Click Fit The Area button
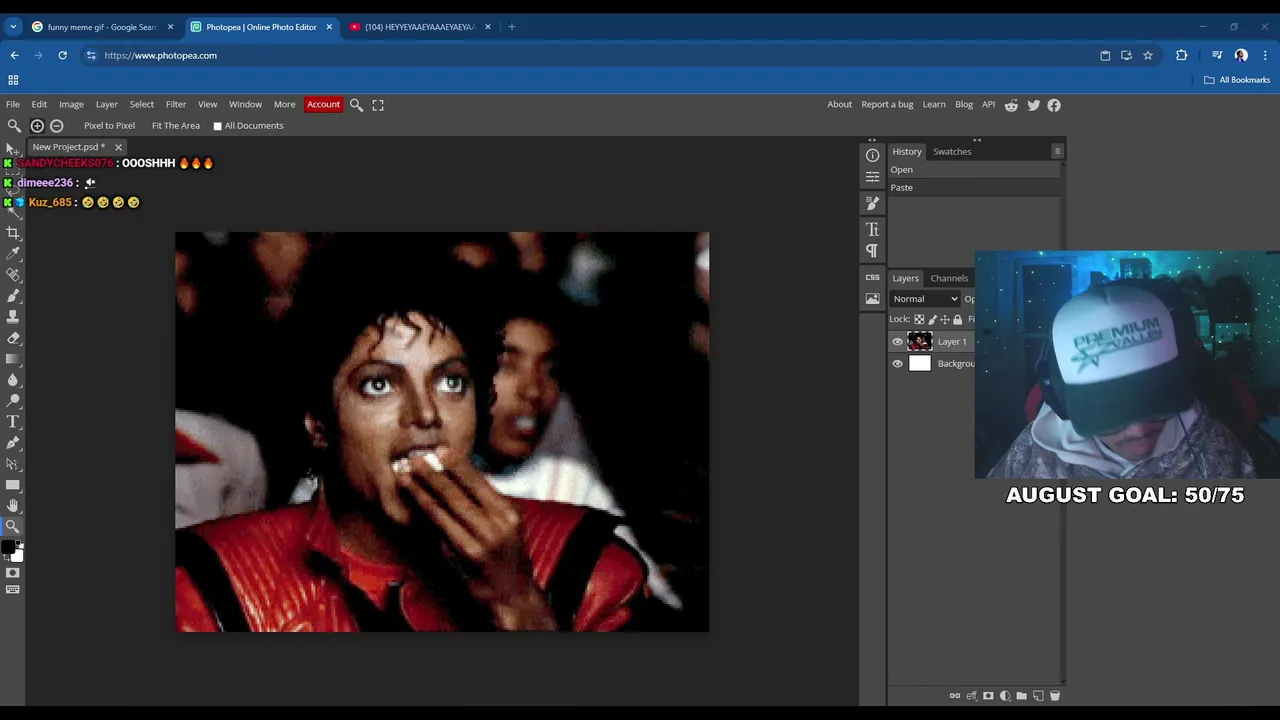 coord(176,126)
